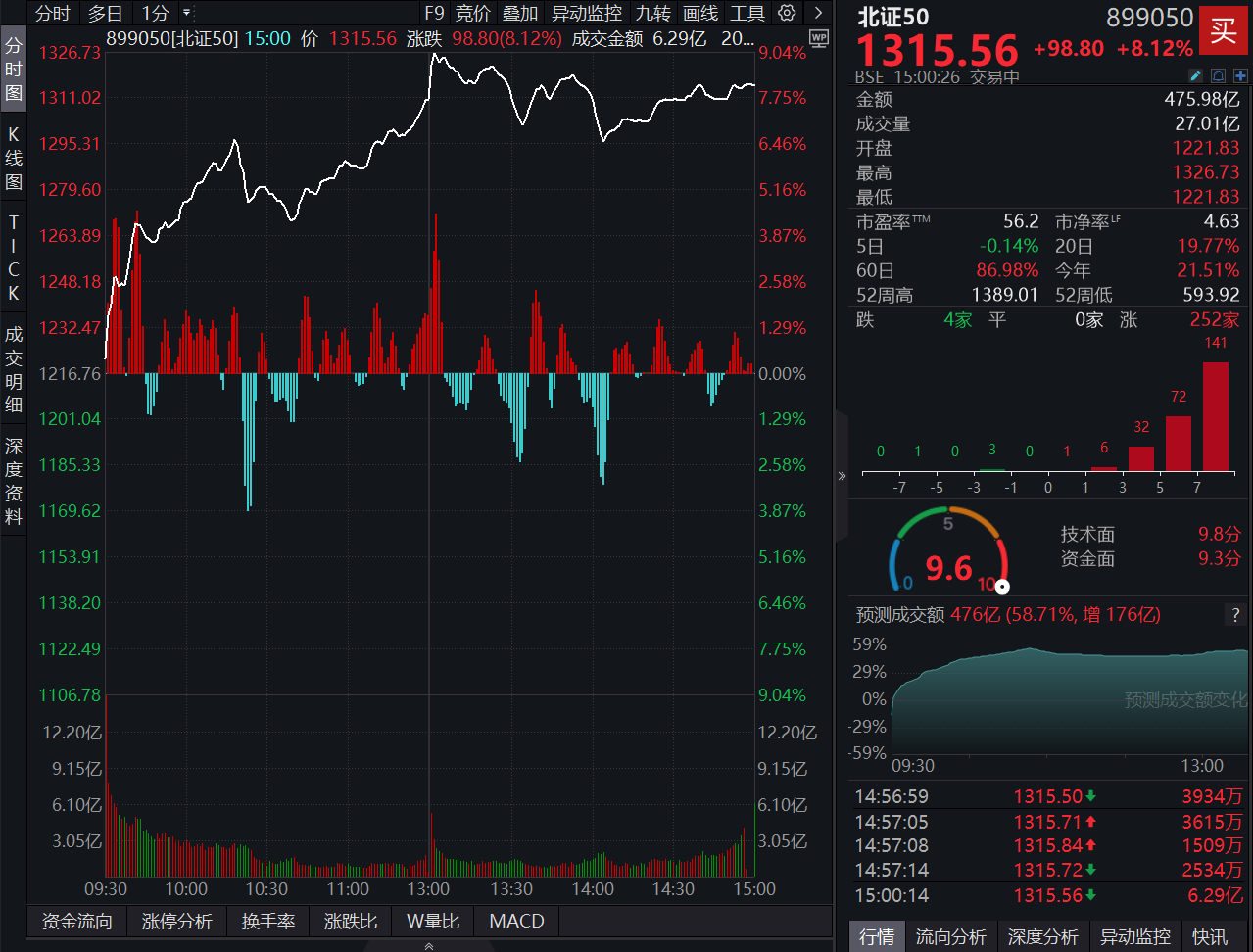Open the 1分 period dropdown arrow
Image resolution: width=1253 pixels, height=952 pixels.
click(186, 13)
